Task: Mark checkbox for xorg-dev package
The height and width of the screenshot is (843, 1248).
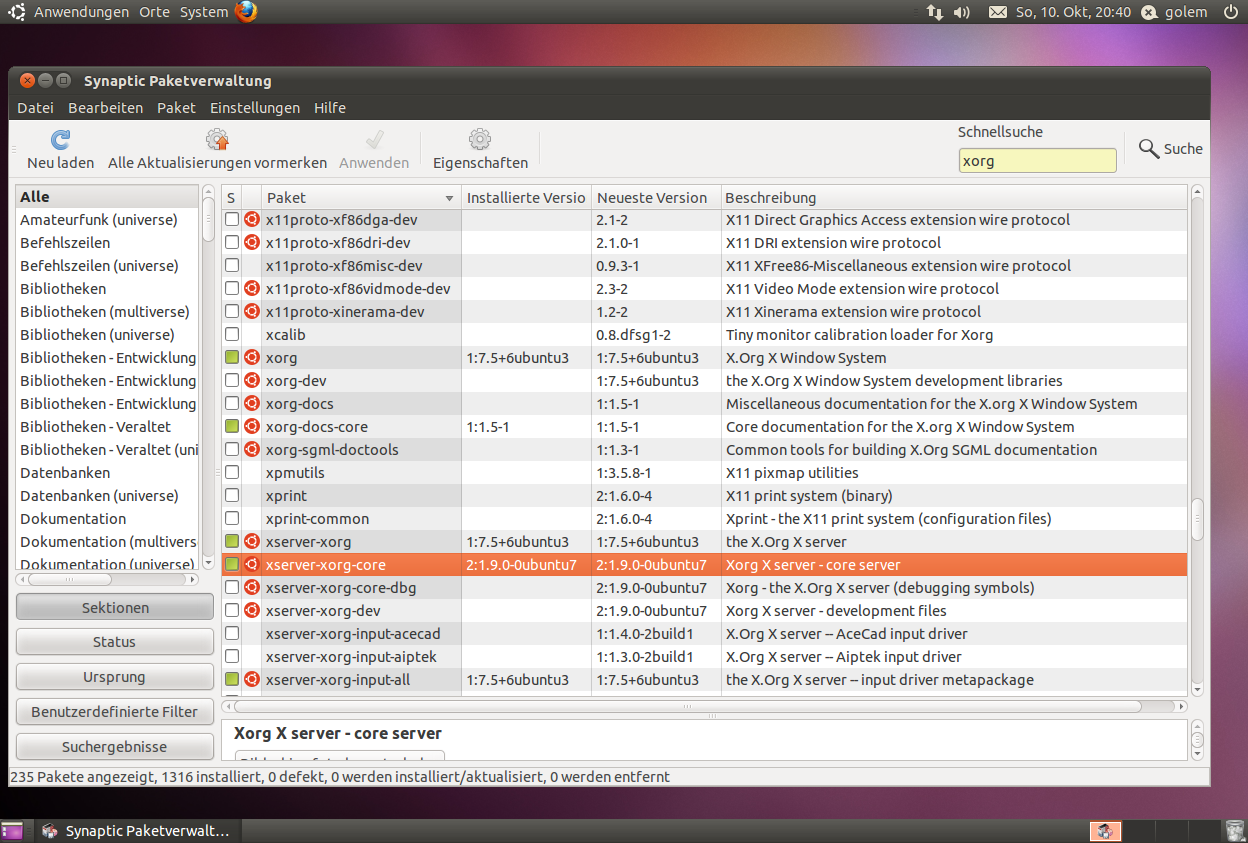Action: point(232,381)
